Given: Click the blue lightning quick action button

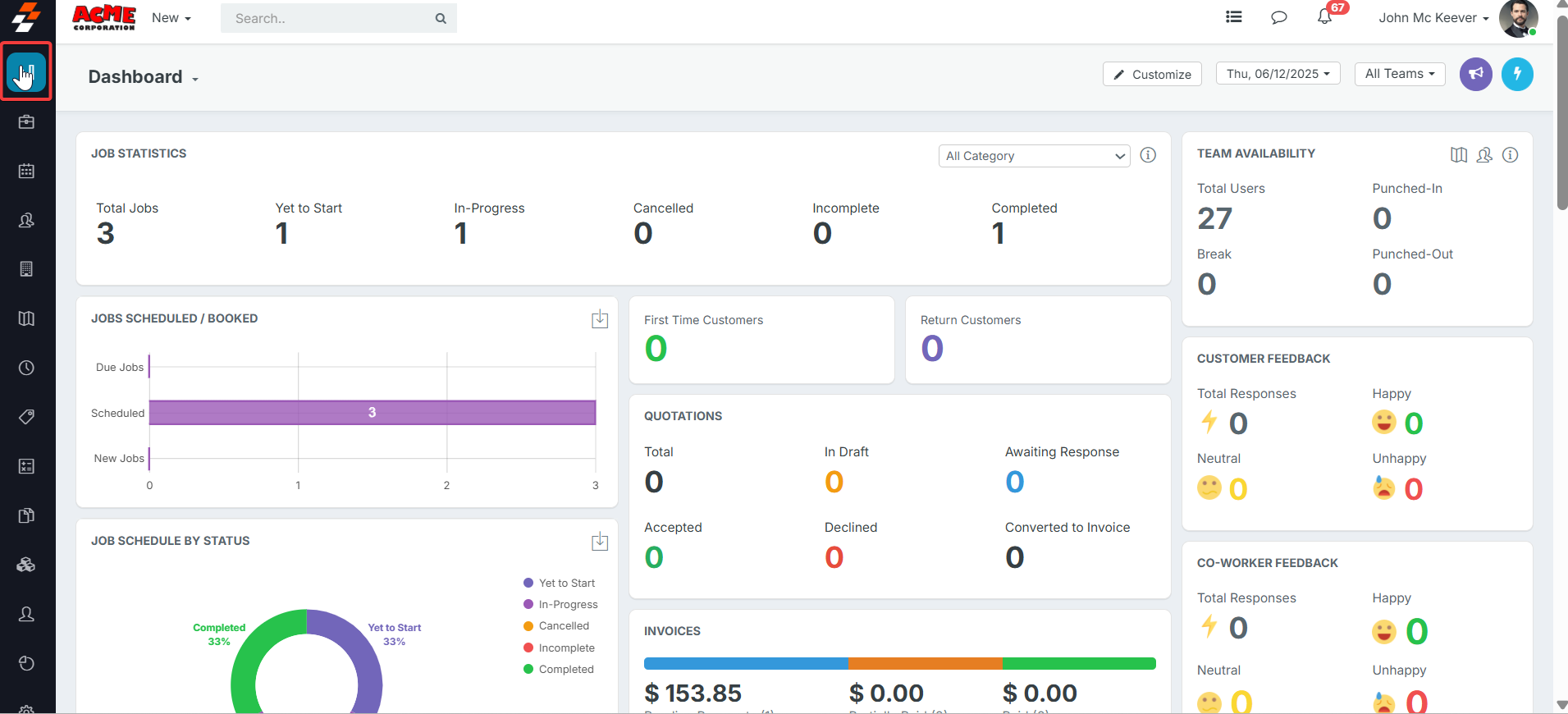Looking at the screenshot, I should click(x=1517, y=74).
